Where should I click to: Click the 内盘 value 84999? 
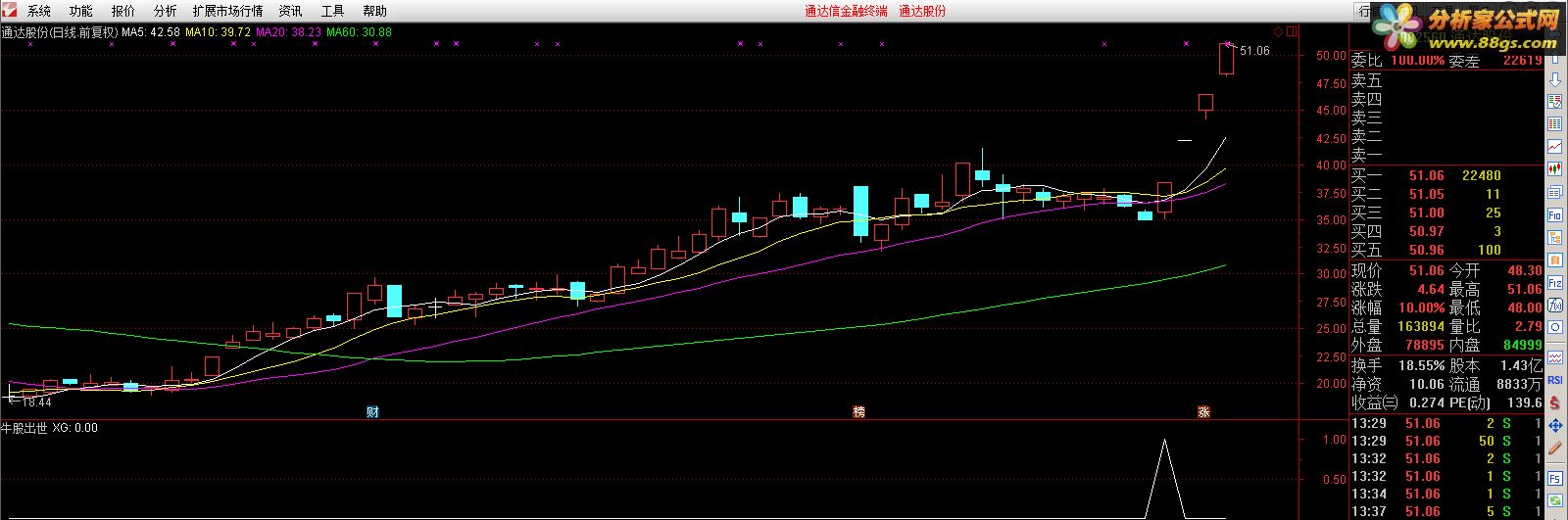[x=1522, y=345]
